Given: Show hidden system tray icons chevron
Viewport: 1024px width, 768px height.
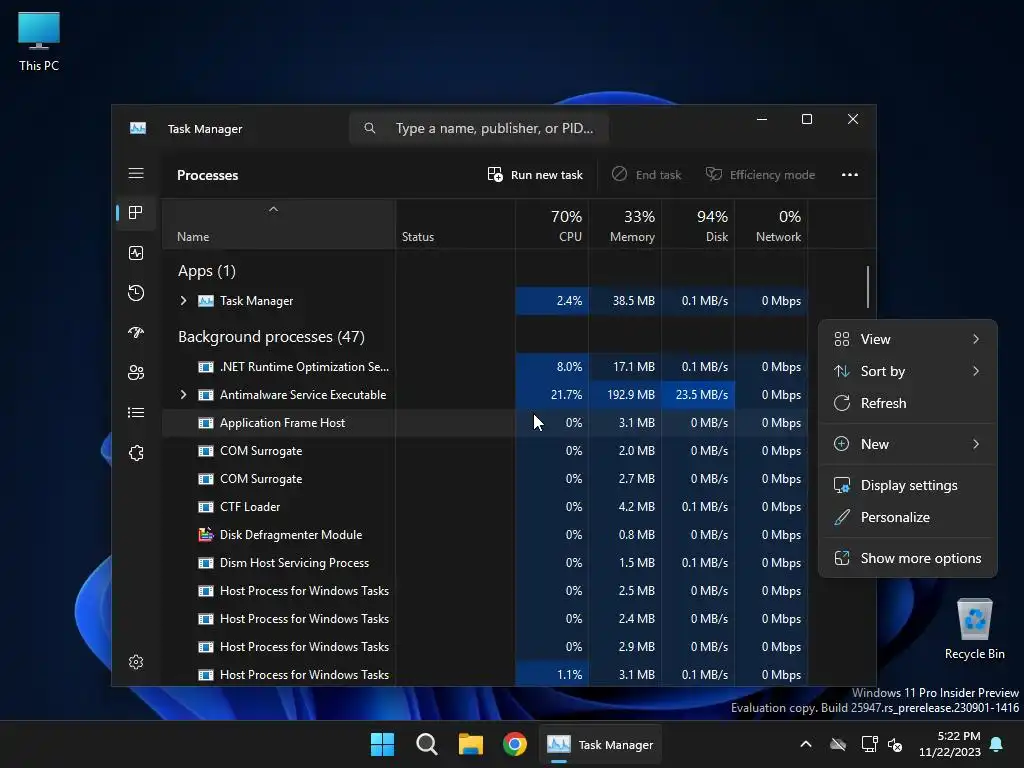Looking at the screenshot, I should coord(806,744).
